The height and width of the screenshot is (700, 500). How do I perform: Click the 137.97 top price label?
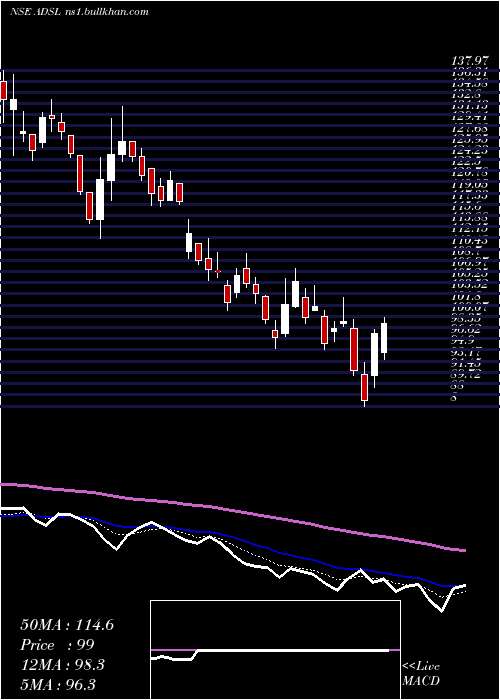[470, 62]
